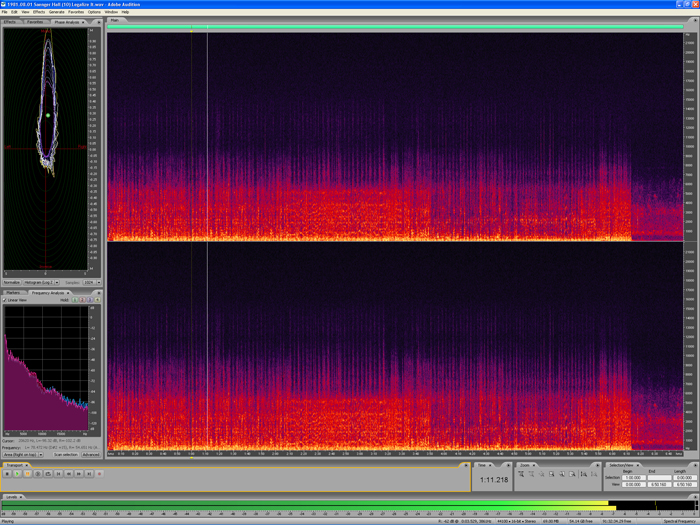Click the View Begin time field
Image resolution: width=700 pixels, height=525 pixels.
tap(634, 484)
